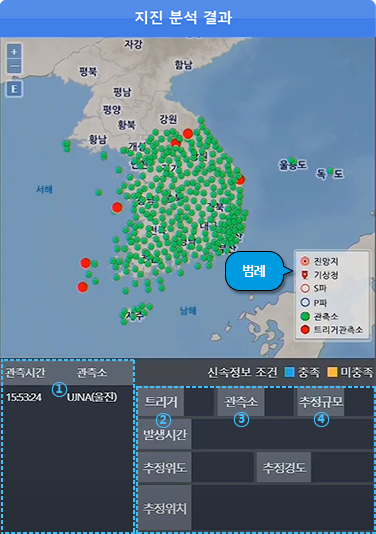Click the 발생시간 value field
The width and height of the screenshot is (376, 534).
282,434
